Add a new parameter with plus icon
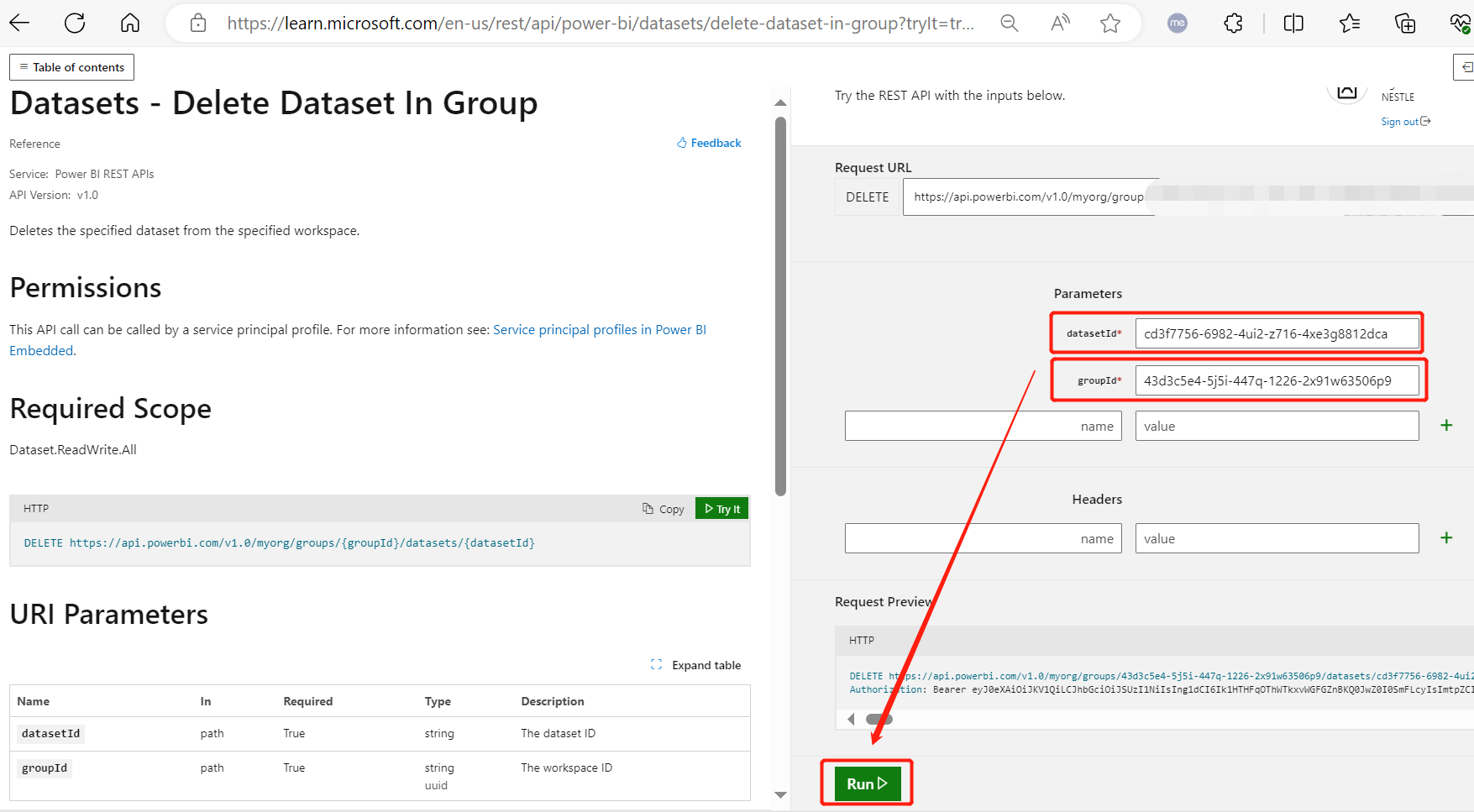This screenshot has width=1474, height=812. click(1446, 426)
